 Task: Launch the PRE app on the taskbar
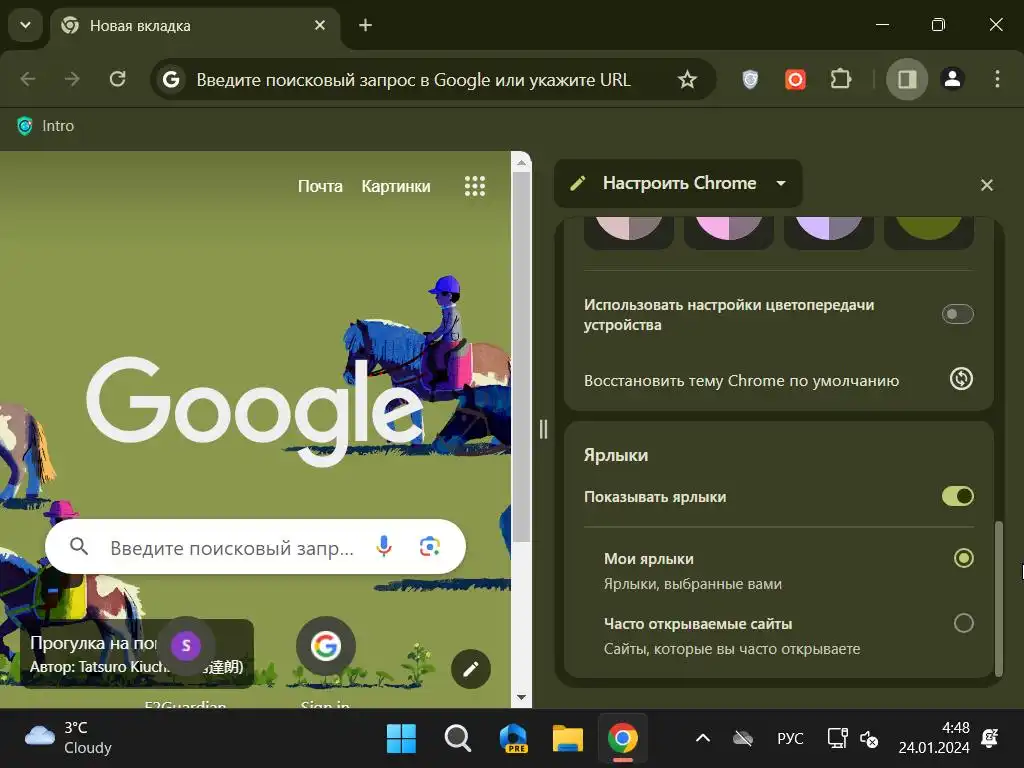(x=513, y=739)
